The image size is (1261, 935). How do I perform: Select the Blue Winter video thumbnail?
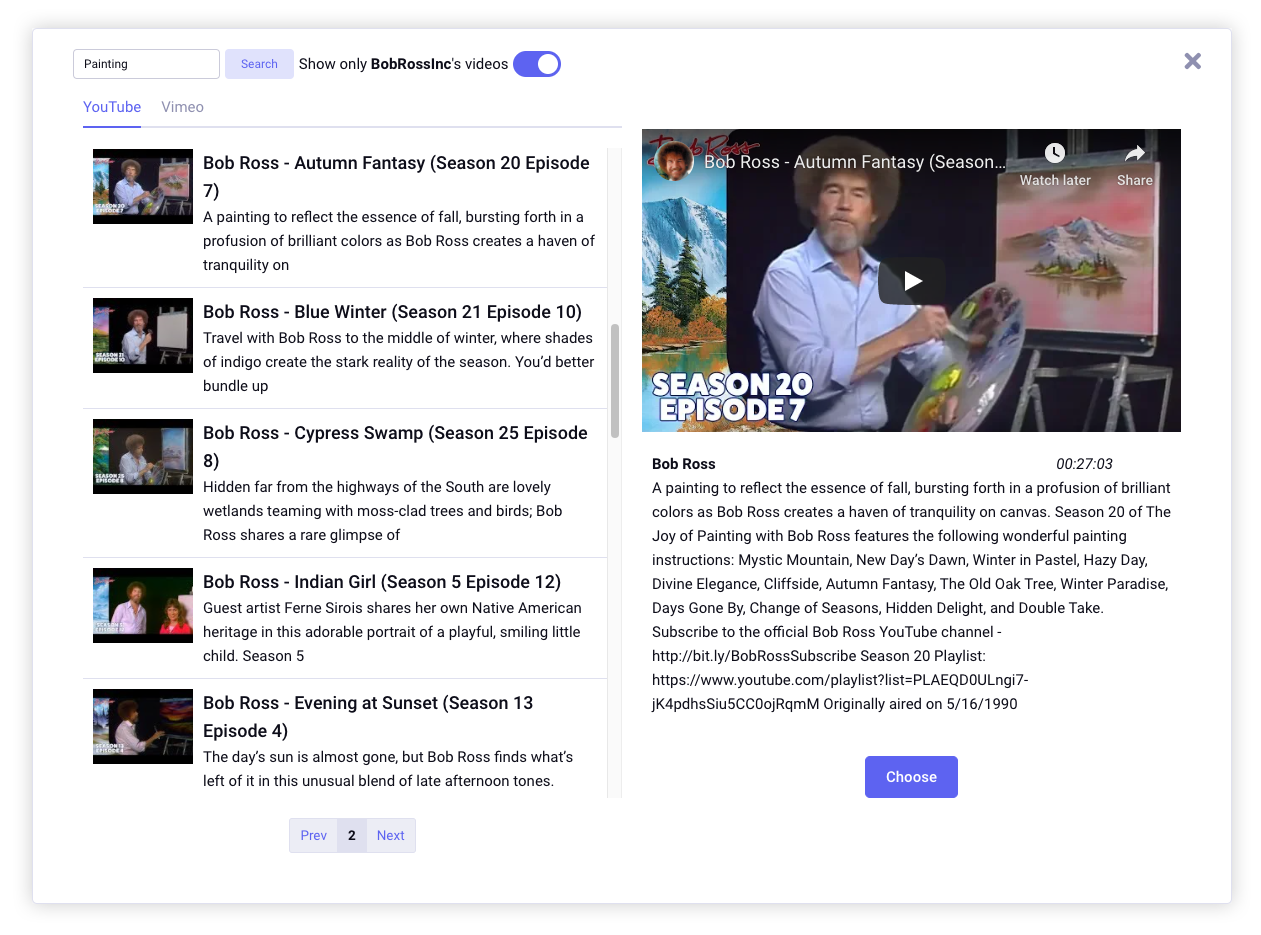point(143,335)
